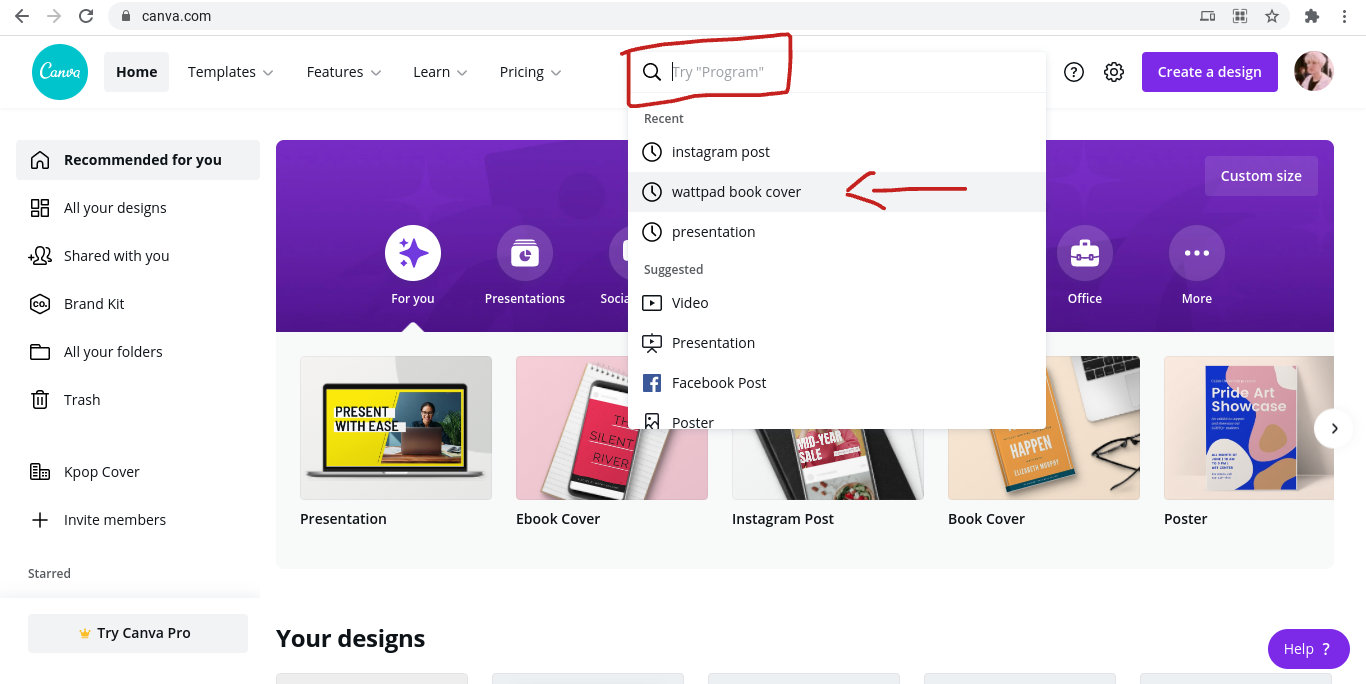
Task: Open the Chrome three-dot menu
Action: point(1346,16)
